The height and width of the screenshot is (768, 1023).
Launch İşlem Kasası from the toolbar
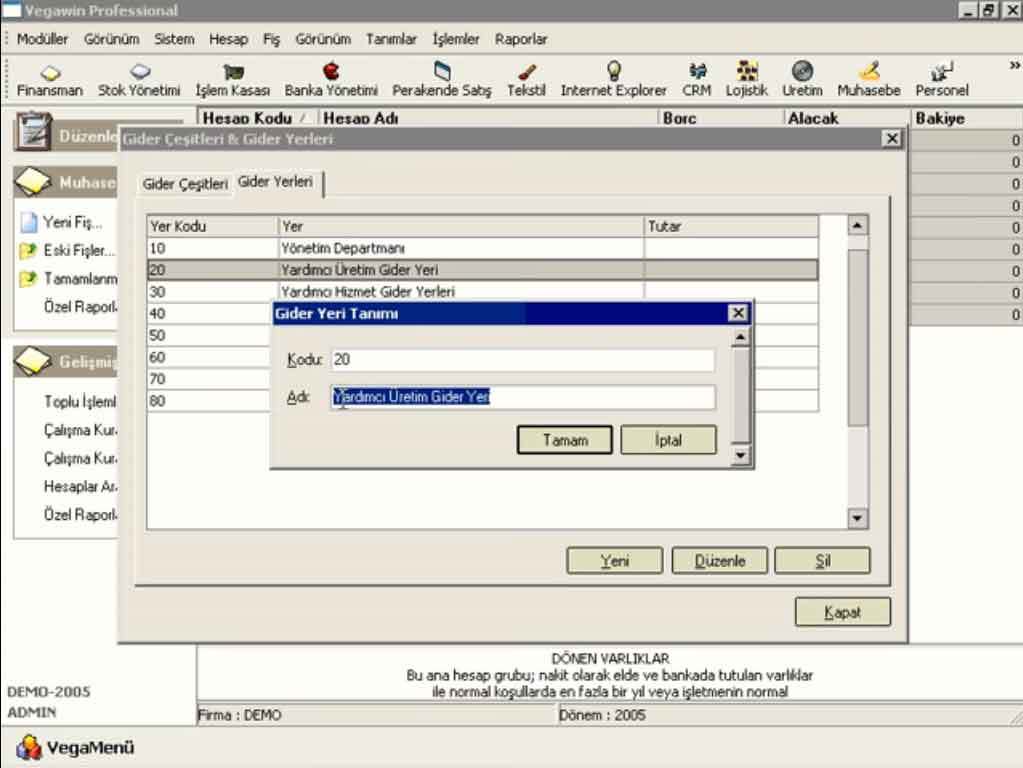[x=233, y=80]
